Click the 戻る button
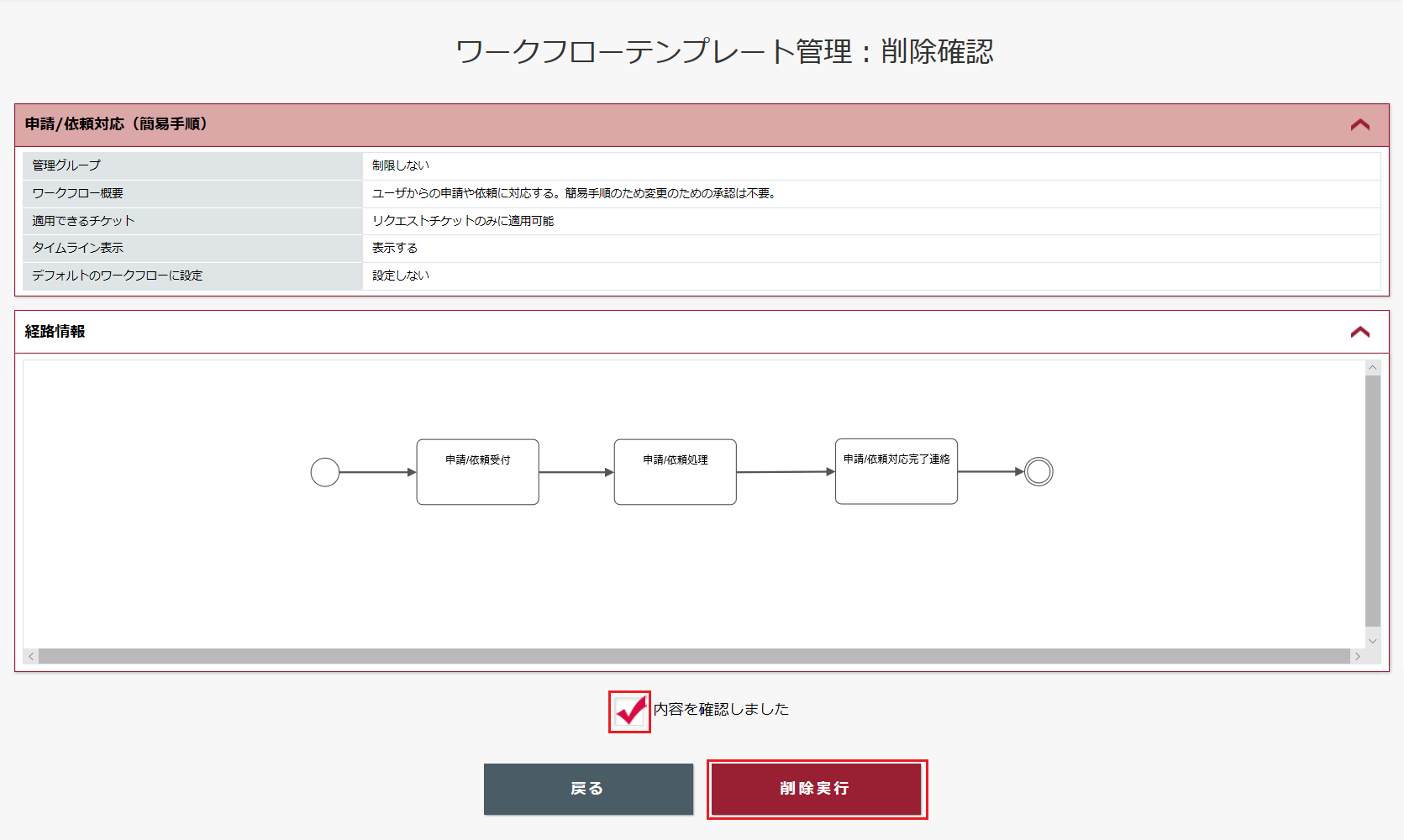Image resolution: width=1404 pixels, height=840 pixels. 588,789
